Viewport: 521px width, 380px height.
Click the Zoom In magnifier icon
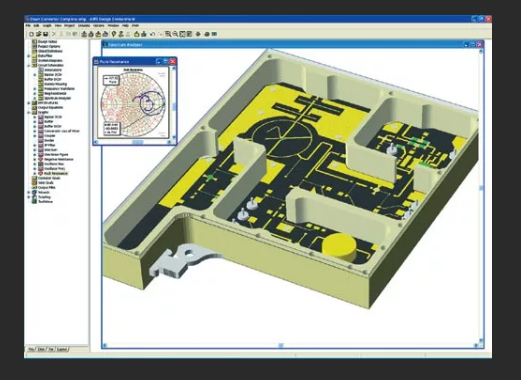[x=168, y=34]
